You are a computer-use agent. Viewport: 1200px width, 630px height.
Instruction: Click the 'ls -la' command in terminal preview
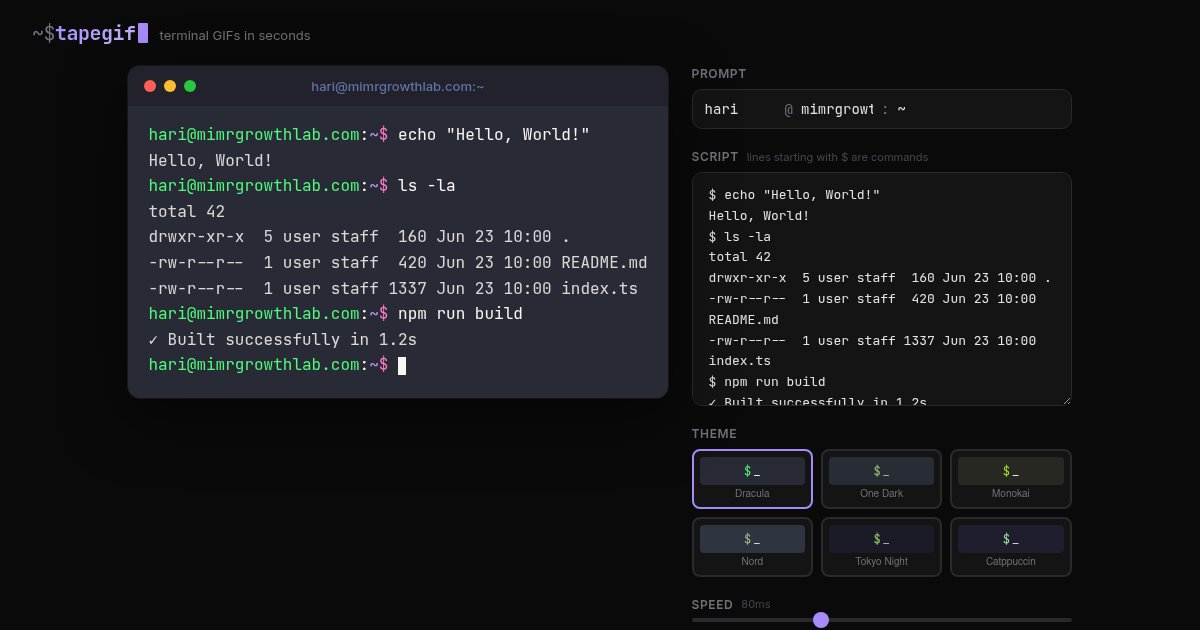coord(427,185)
